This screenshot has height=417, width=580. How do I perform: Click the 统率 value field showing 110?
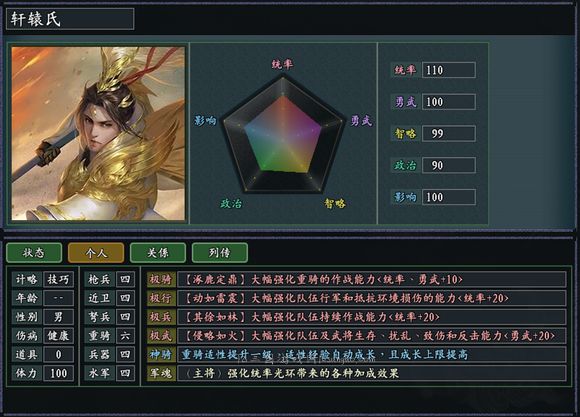coord(449,70)
